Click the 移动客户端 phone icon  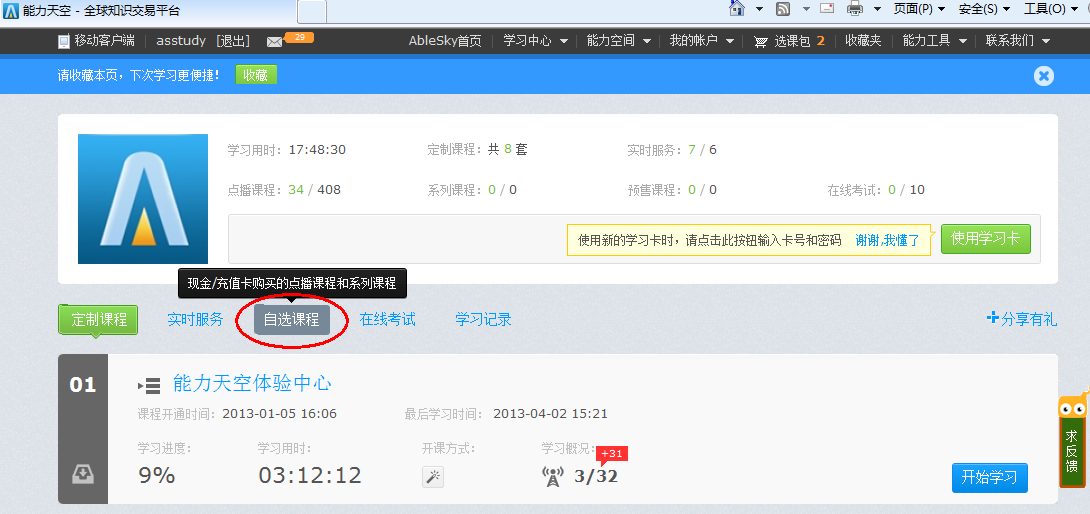pos(64,42)
